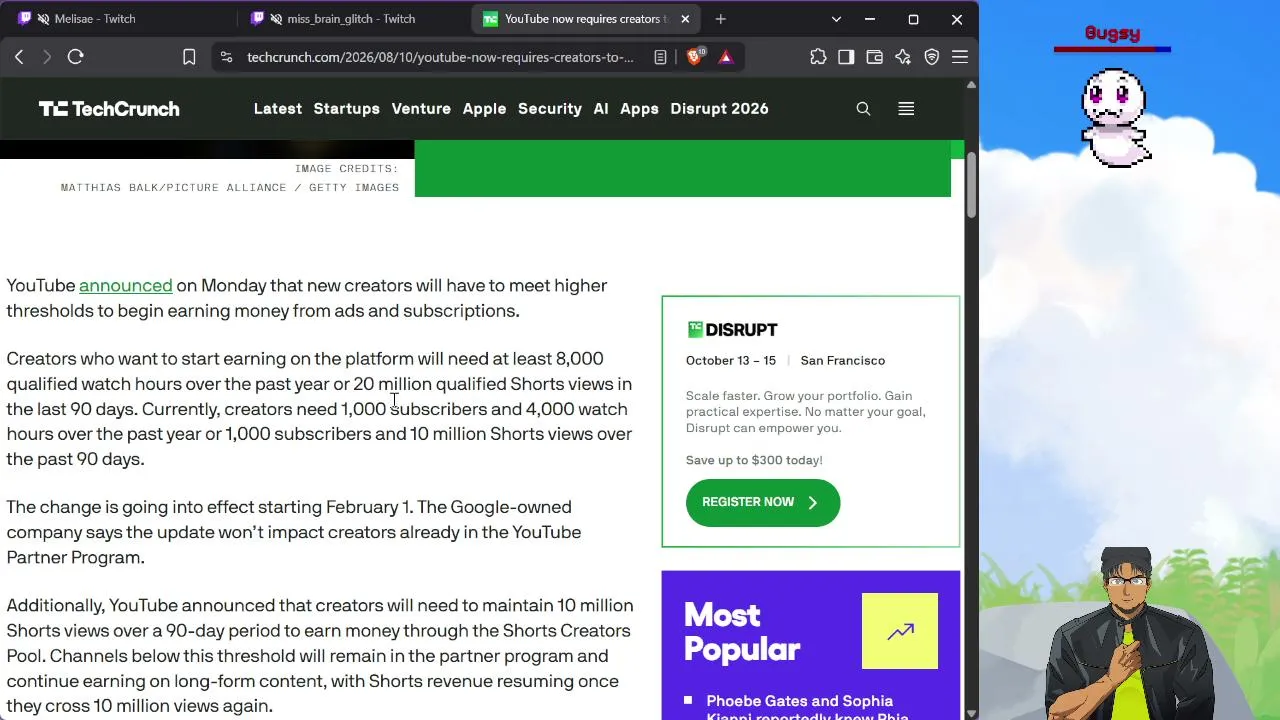Go to the TechCrunch home logo
Image resolution: width=1280 pixels, height=720 pixels.
[x=109, y=109]
